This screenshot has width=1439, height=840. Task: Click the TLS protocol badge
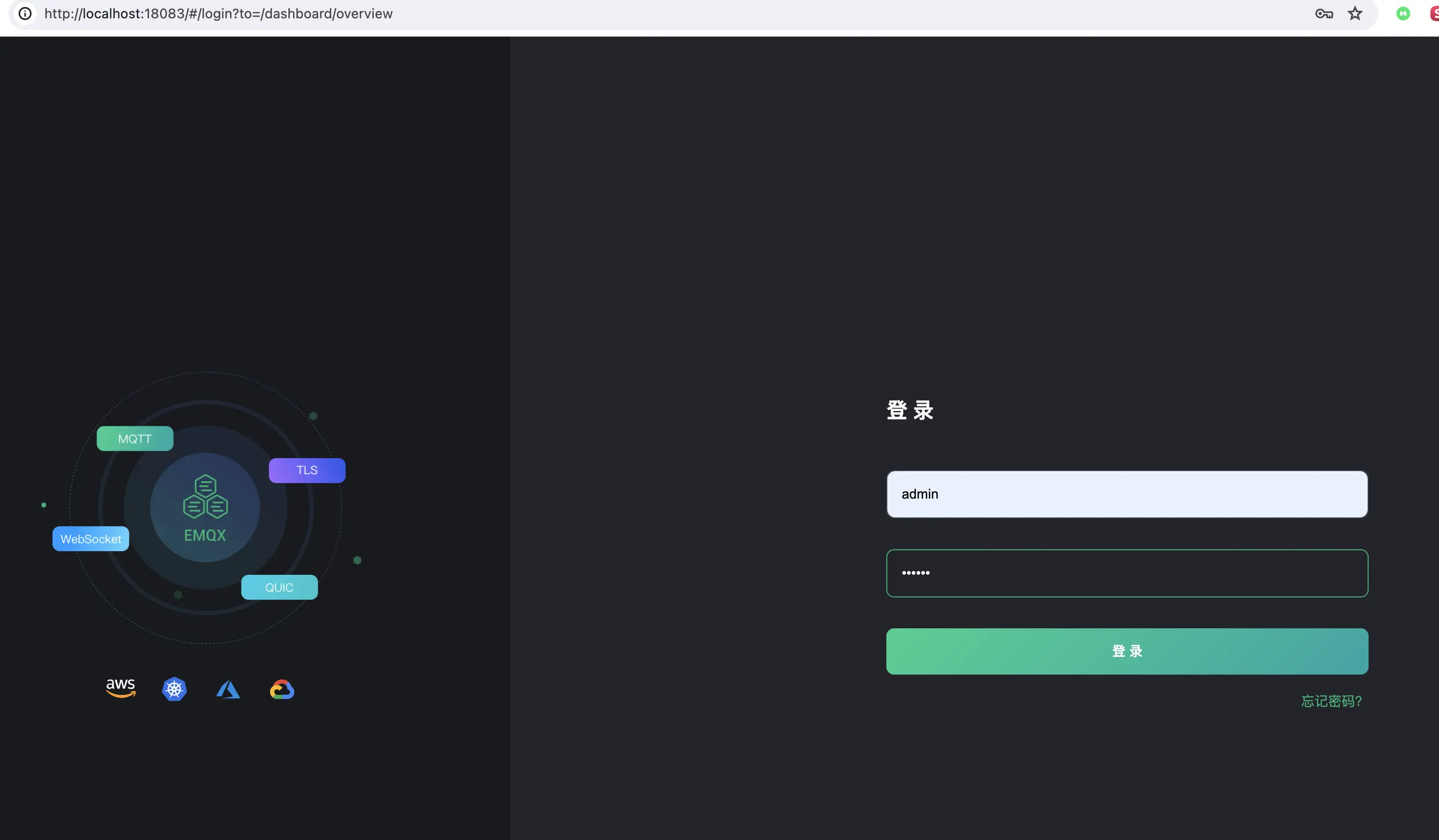tap(307, 470)
